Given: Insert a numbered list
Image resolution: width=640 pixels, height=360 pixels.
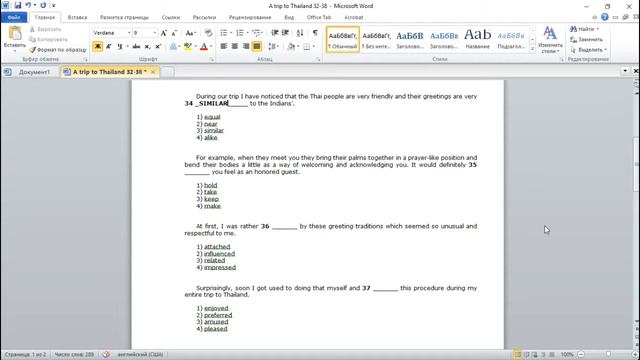Looking at the screenshot, I should click(x=240, y=33).
